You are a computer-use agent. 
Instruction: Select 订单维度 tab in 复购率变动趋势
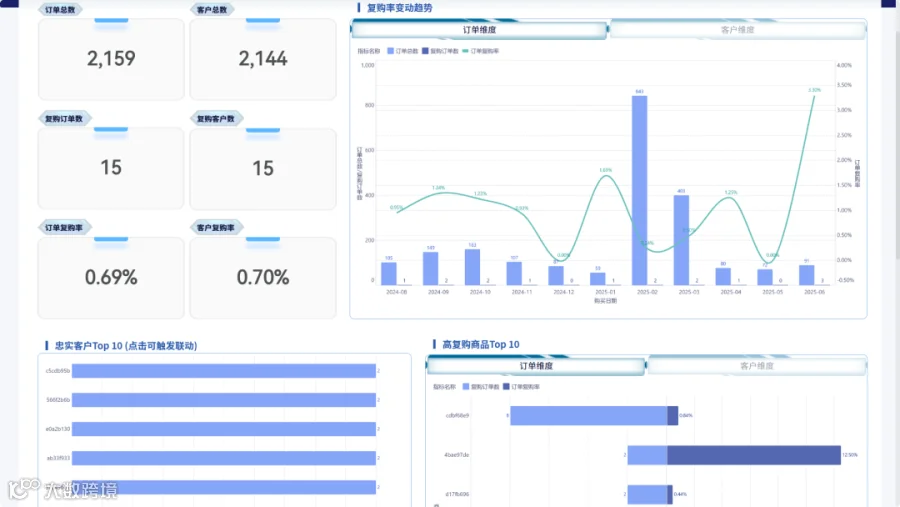(479, 30)
